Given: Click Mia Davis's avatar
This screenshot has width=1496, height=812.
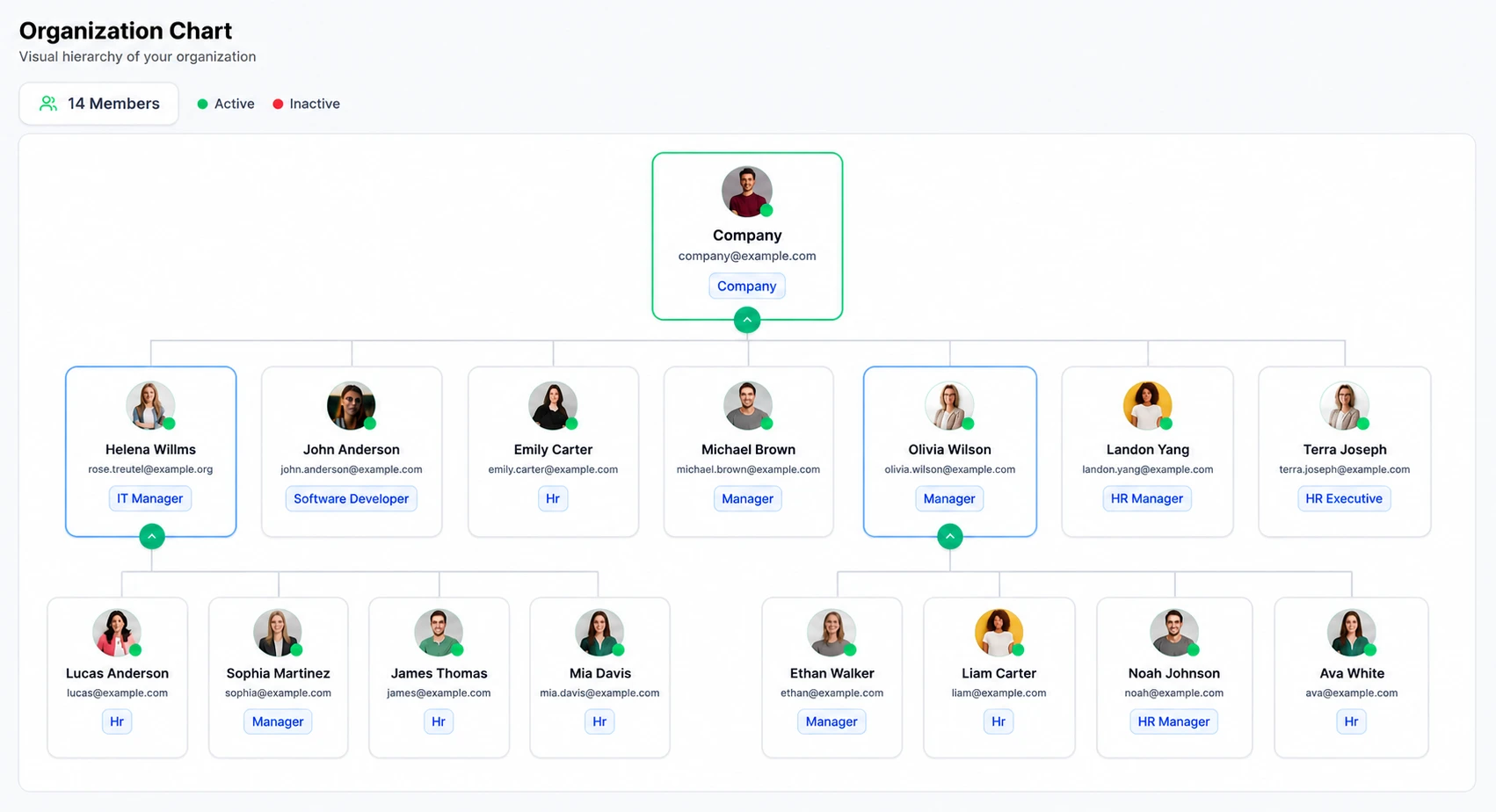Looking at the screenshot, I should coord(599,633).
